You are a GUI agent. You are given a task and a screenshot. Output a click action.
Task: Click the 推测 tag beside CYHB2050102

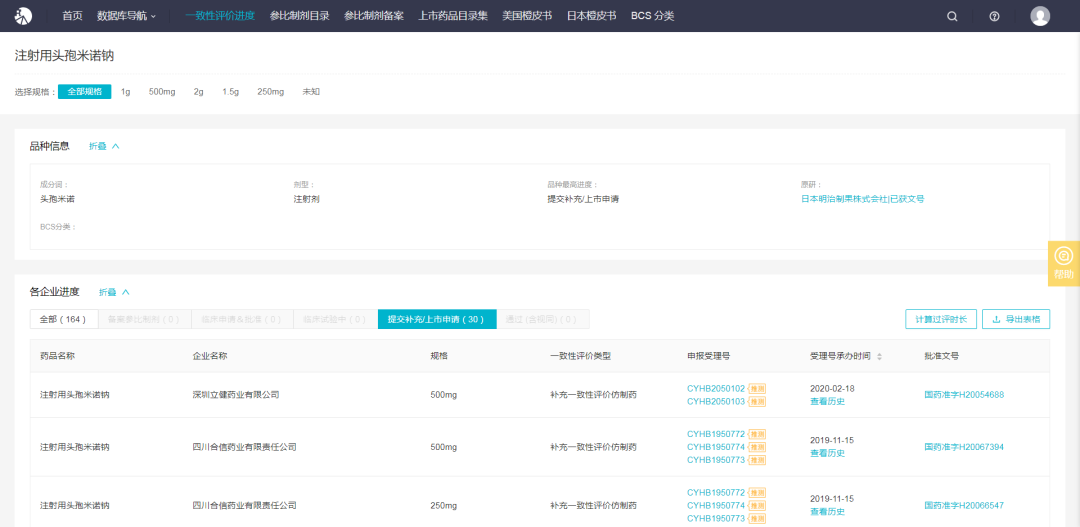coord(757,388)
